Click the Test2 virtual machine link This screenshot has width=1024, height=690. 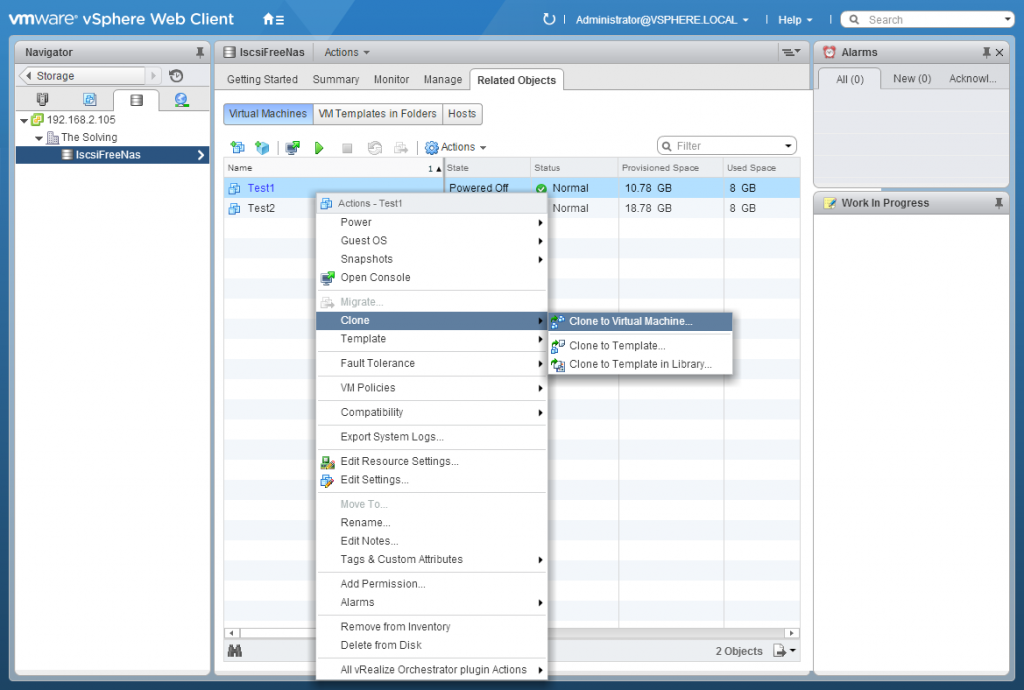point(261,208)
